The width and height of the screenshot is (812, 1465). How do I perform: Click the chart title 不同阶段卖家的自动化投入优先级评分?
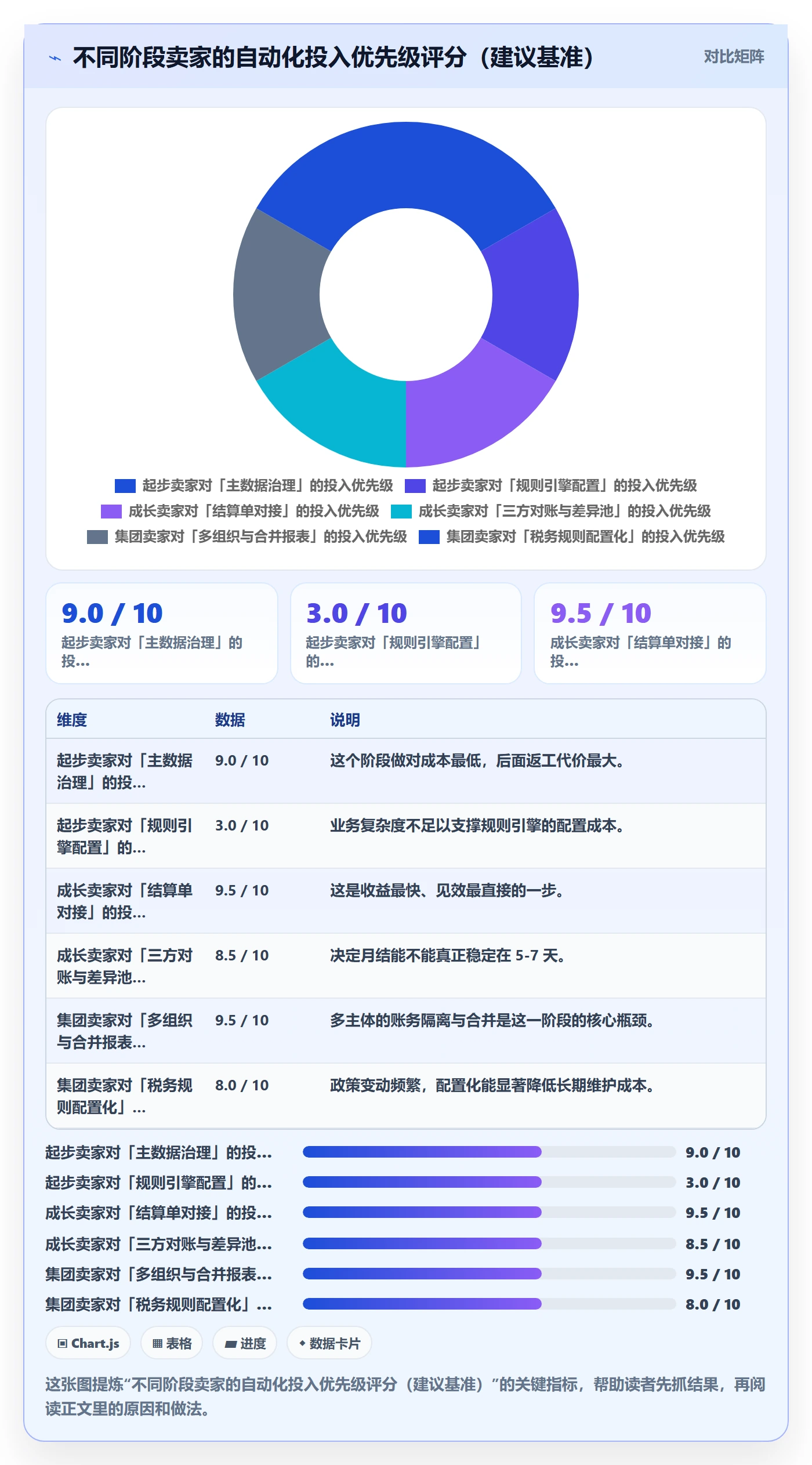[x=333, y=57]
